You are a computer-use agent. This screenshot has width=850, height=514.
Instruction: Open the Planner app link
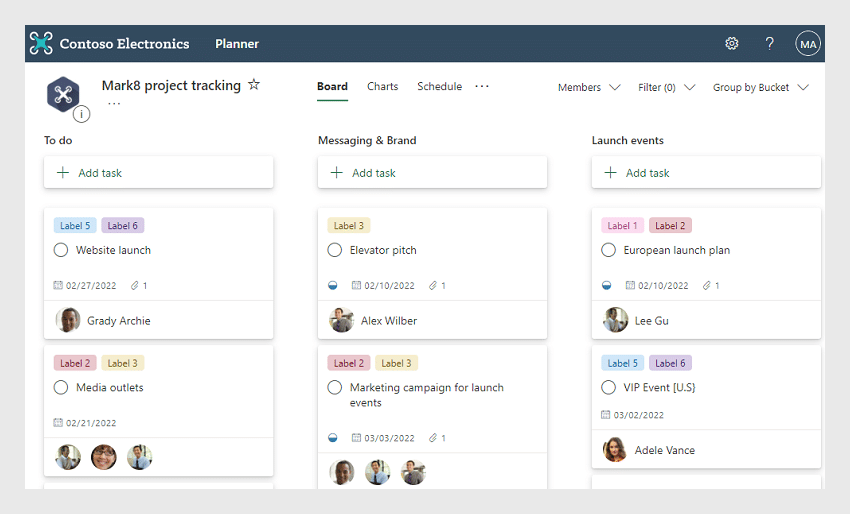[x=237, y=44]
